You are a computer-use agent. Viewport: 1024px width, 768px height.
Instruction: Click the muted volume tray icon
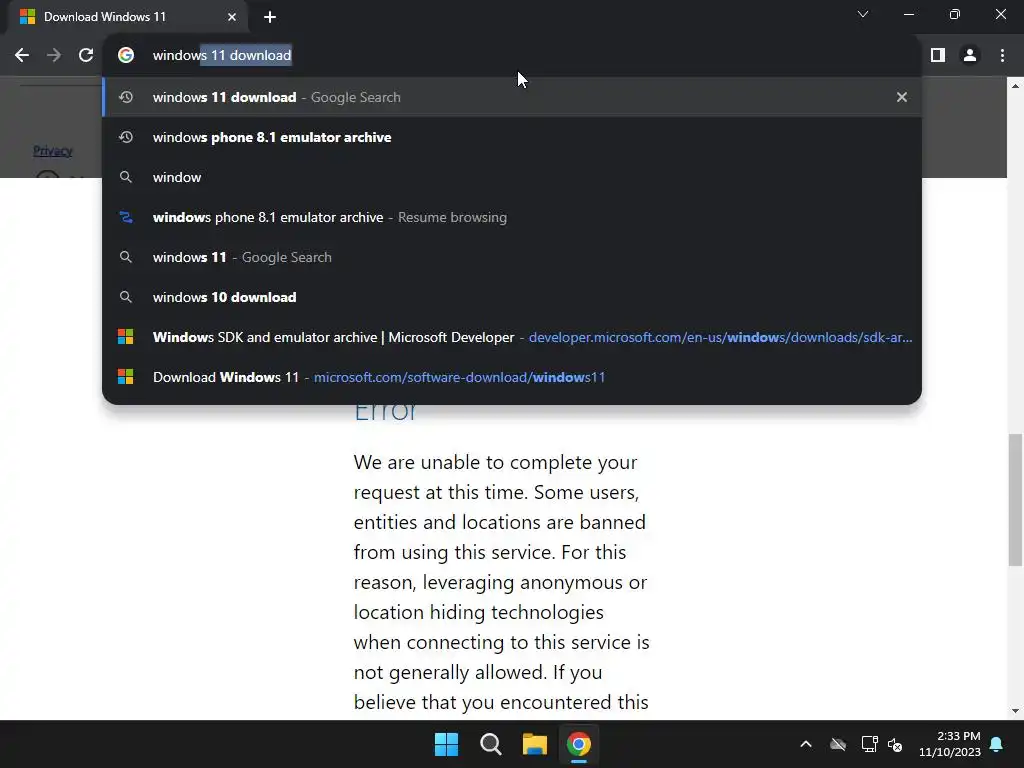(x=895, y=744)
